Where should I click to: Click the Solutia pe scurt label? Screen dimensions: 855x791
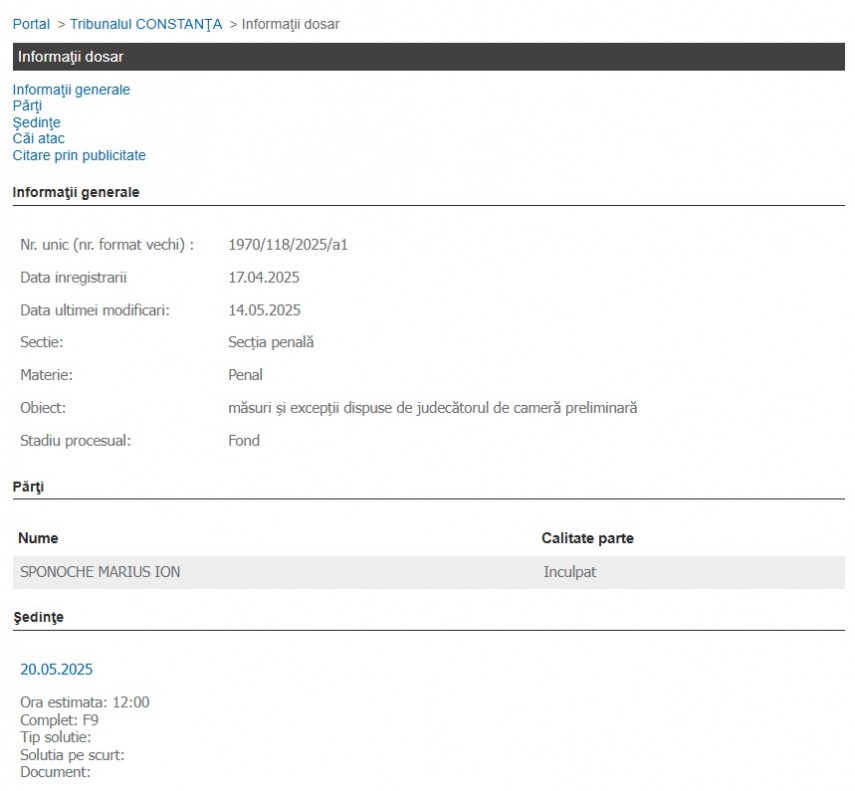(72, 755)
